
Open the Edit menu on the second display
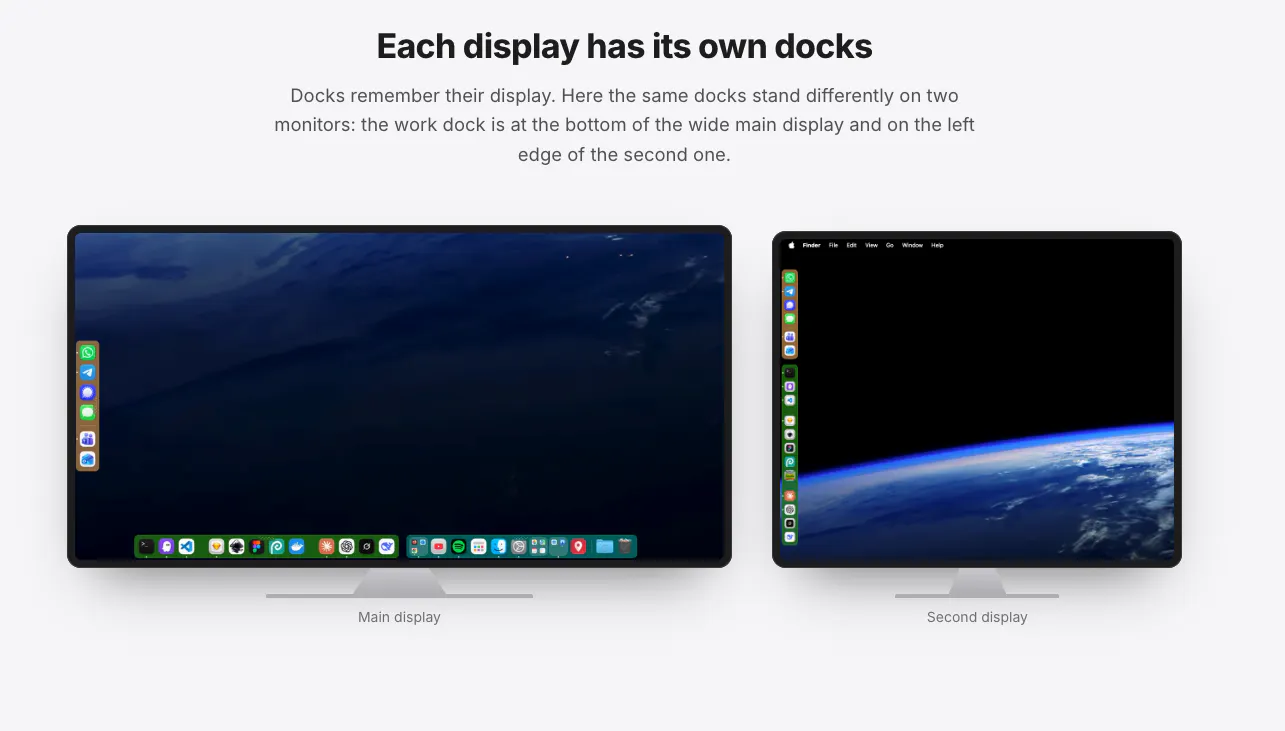[x=851, y=245]
